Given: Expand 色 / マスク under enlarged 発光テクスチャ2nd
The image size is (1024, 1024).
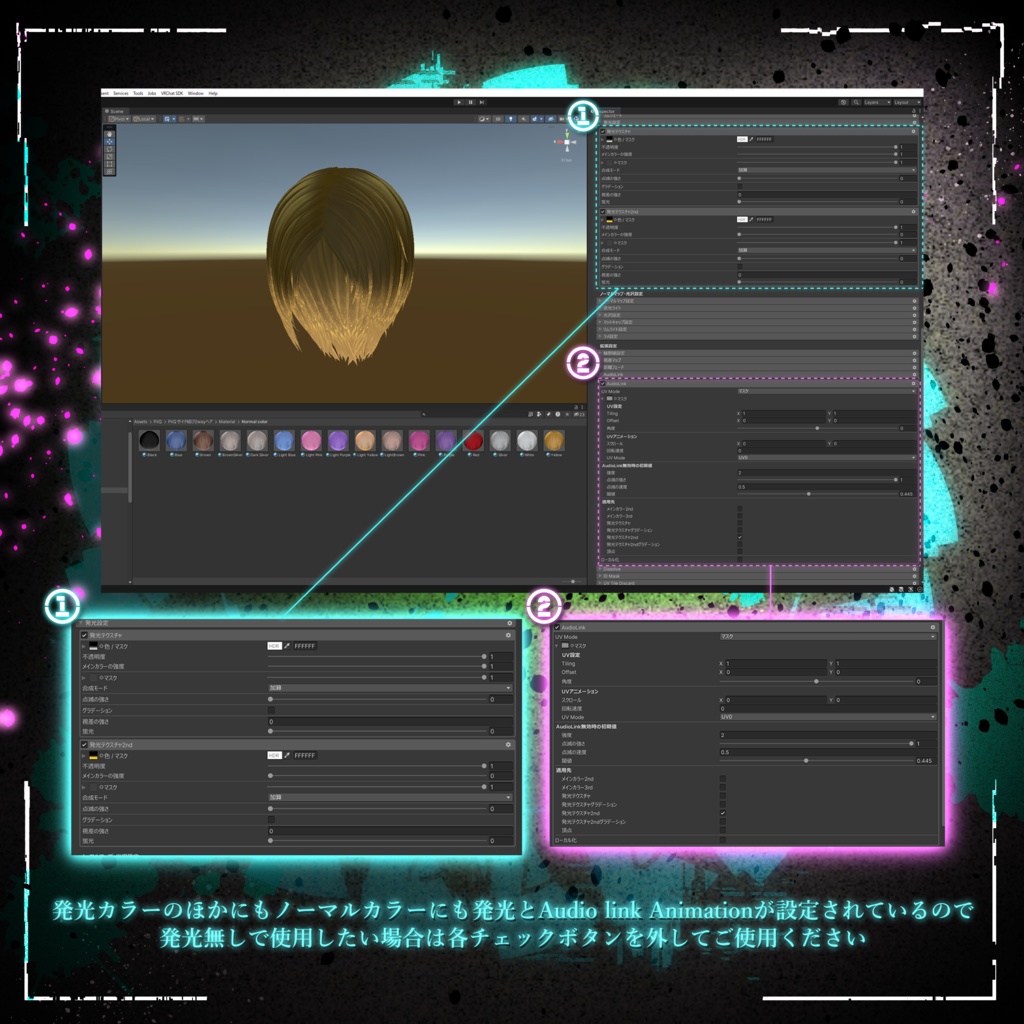Looking at the screenshot, I should point(84,756).
